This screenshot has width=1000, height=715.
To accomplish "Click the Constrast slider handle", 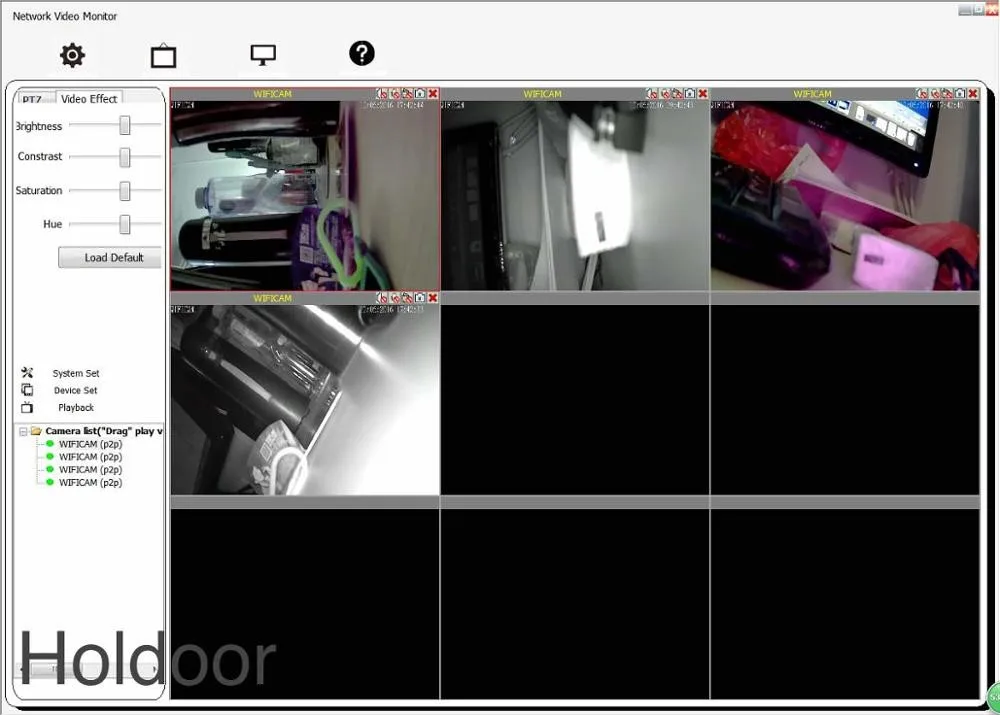I will (x=125, y=157).
